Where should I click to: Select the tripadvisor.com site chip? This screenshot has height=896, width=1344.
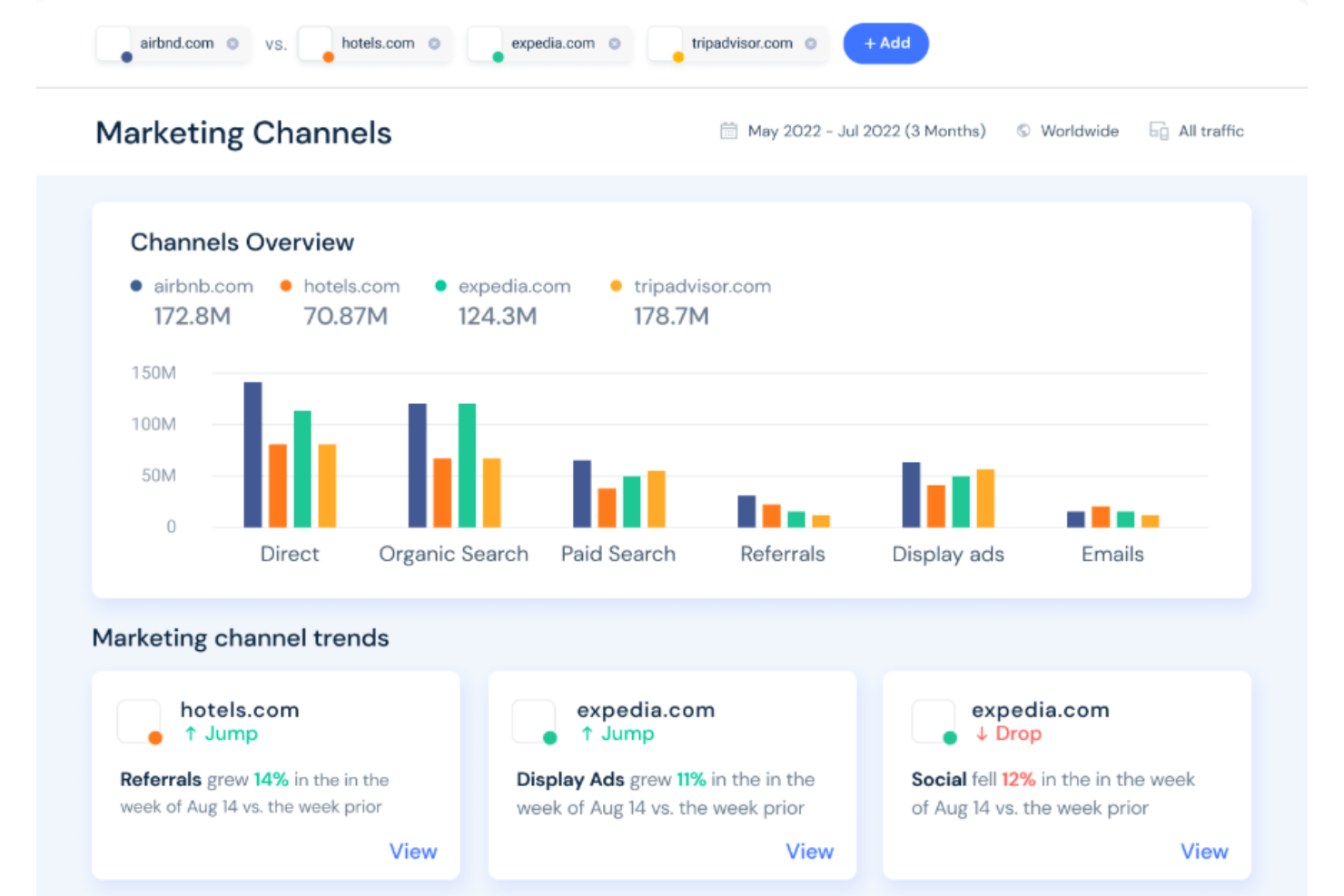click(x=737, y=44)
